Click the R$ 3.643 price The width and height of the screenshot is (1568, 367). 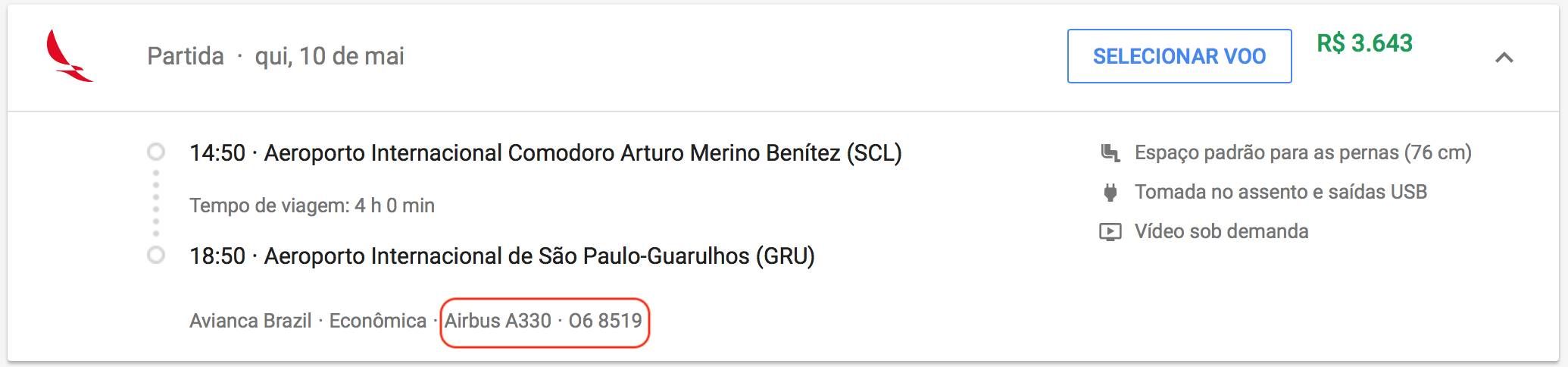pyautogui.click(x=1365, y=43)
